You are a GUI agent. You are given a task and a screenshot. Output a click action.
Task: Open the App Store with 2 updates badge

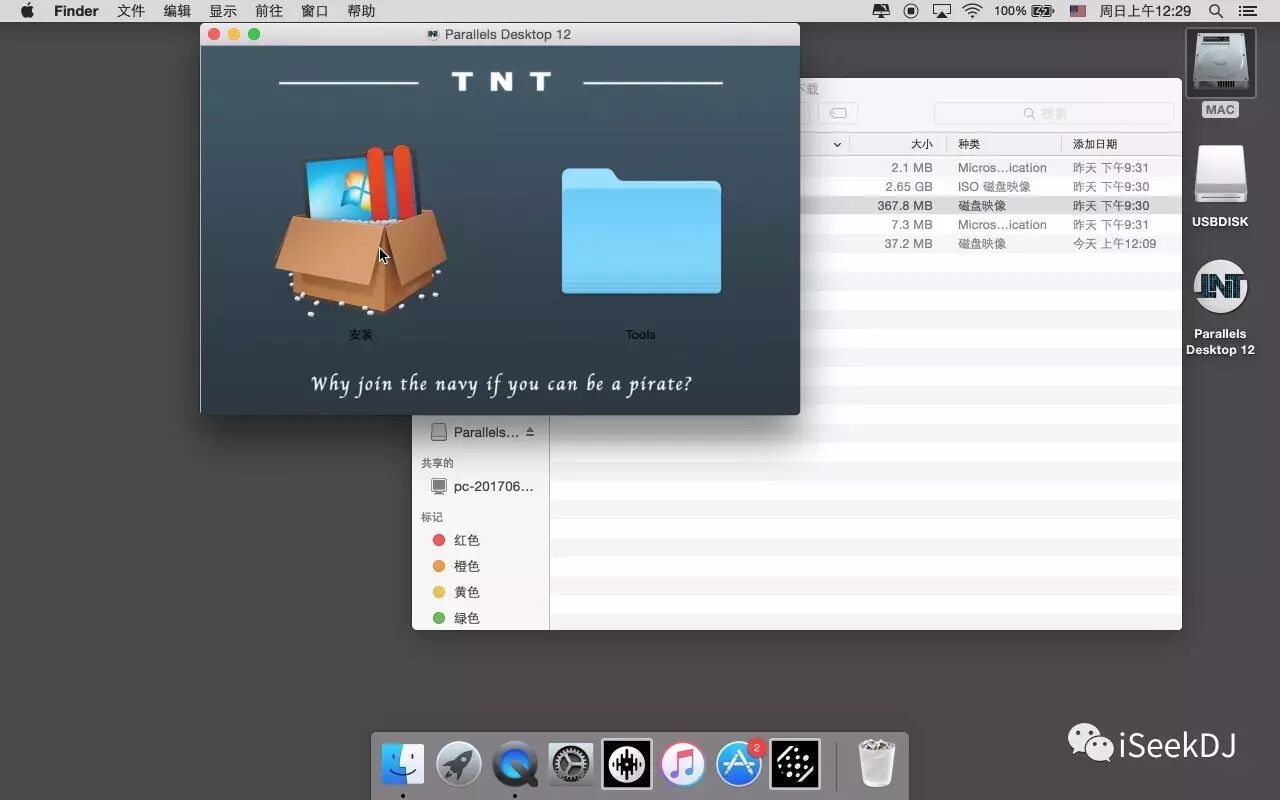click(739, 766)
